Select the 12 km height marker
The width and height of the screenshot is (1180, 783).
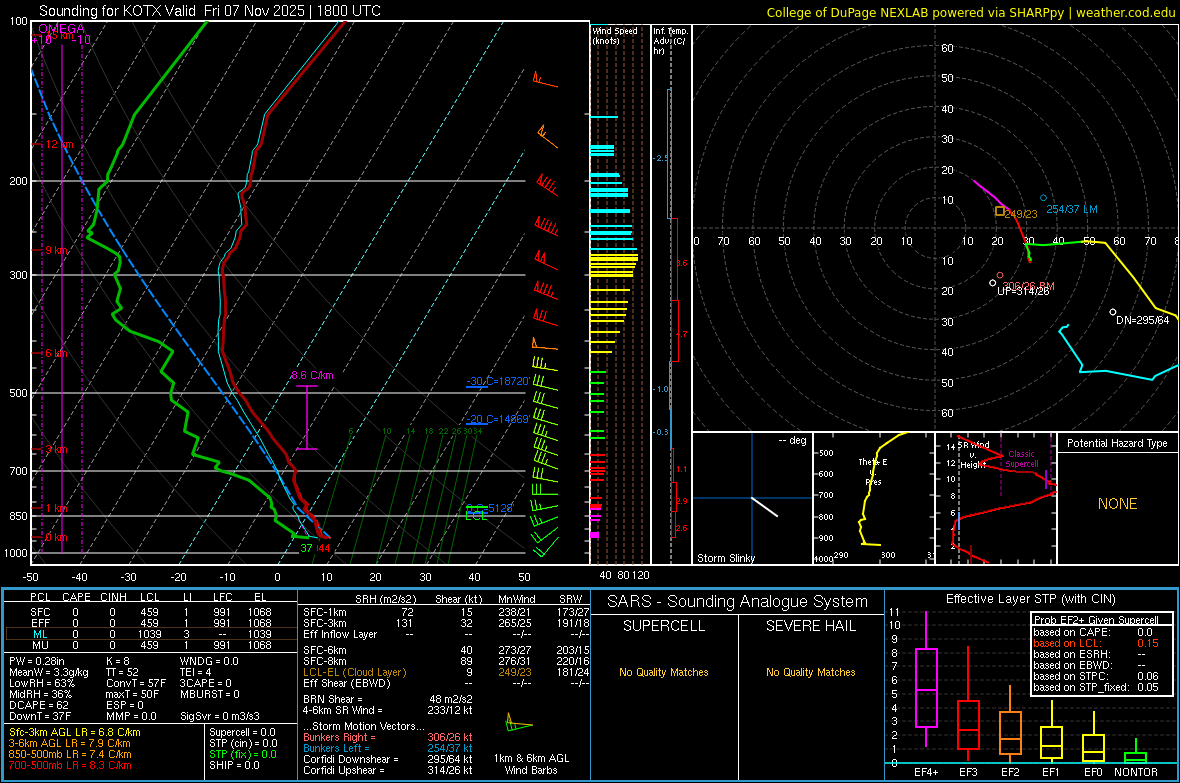59,144
